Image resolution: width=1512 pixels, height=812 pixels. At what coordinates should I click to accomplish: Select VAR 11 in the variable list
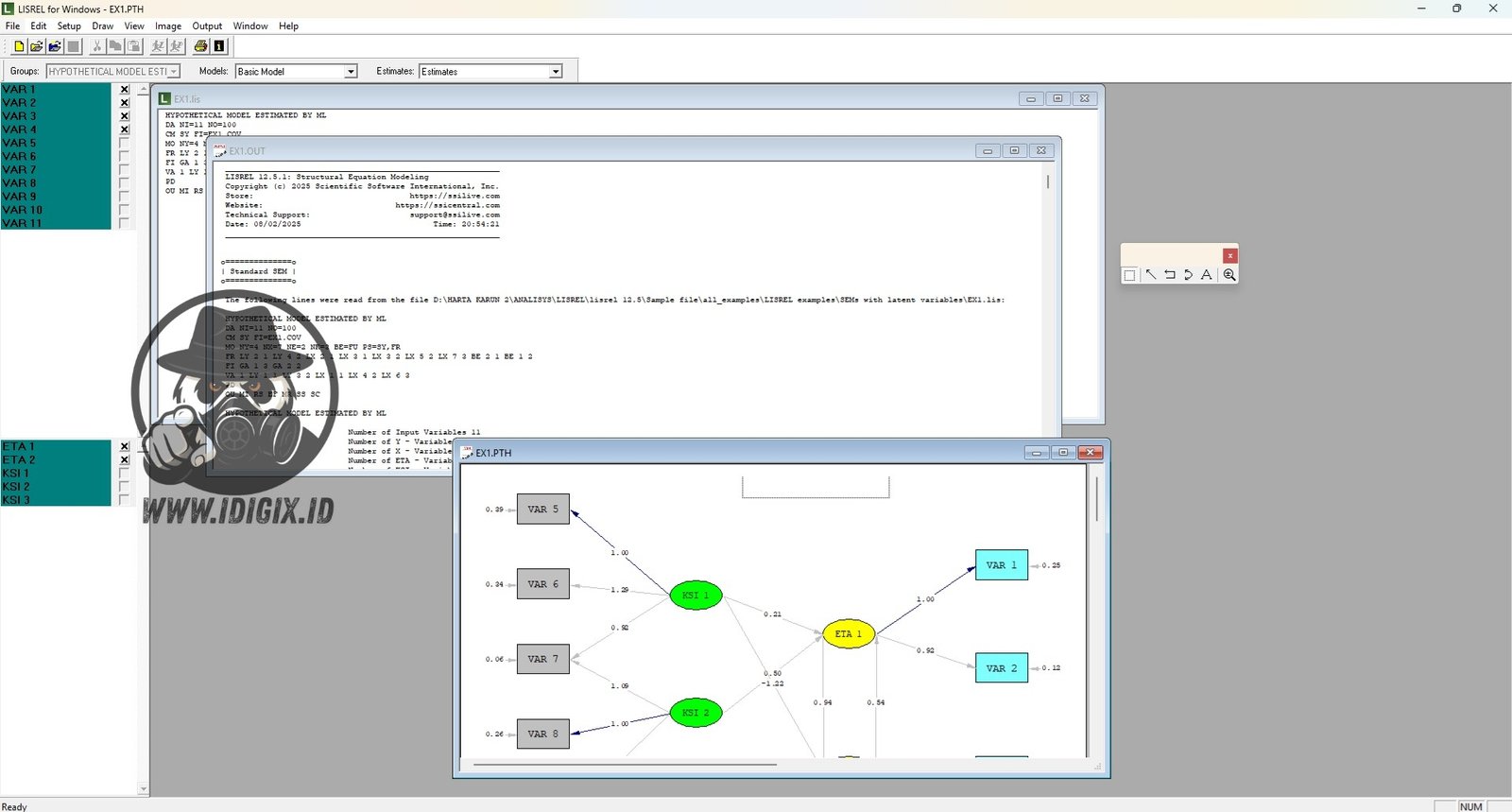point(56,223)
